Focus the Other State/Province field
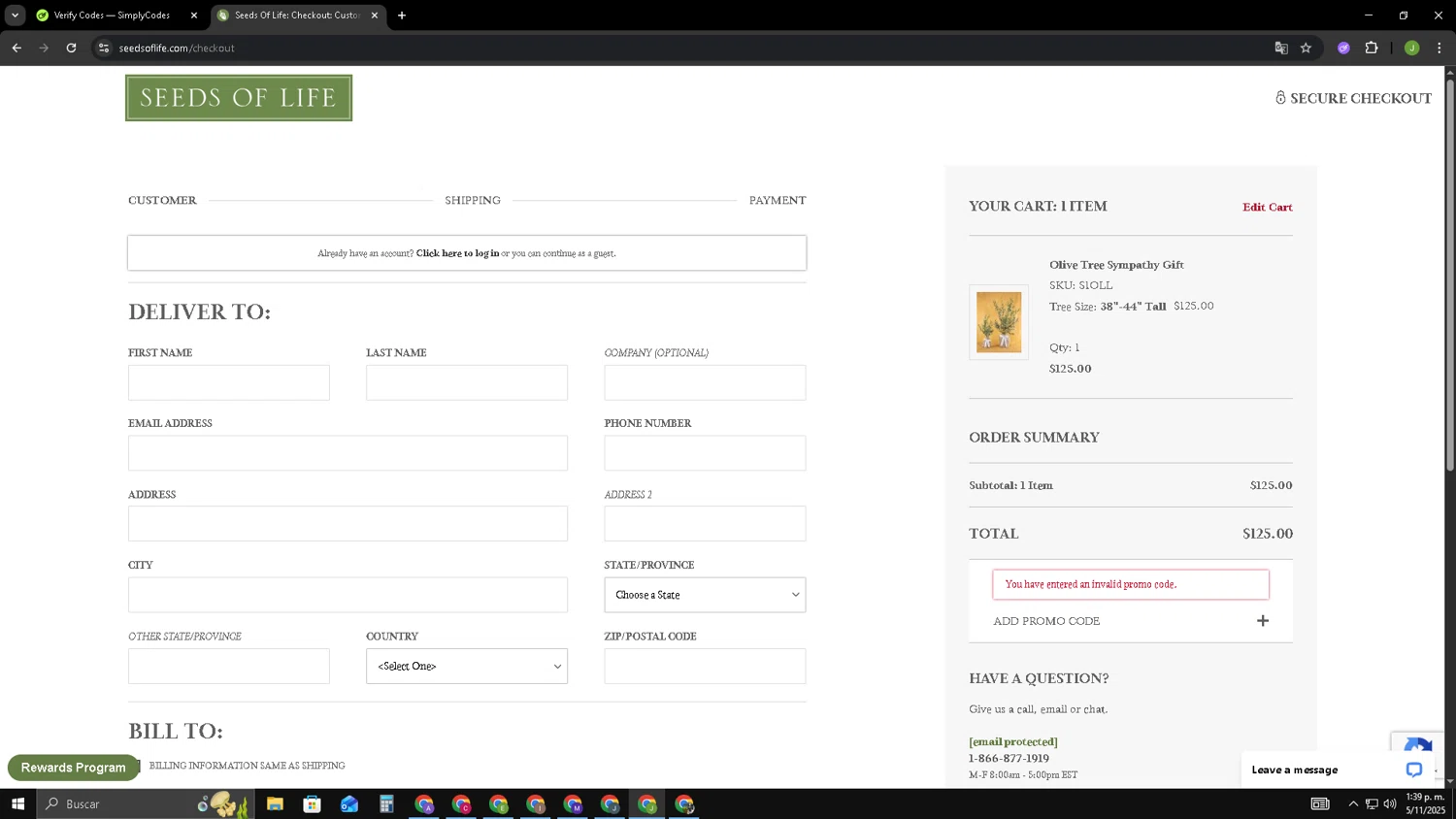 point(229,666)
